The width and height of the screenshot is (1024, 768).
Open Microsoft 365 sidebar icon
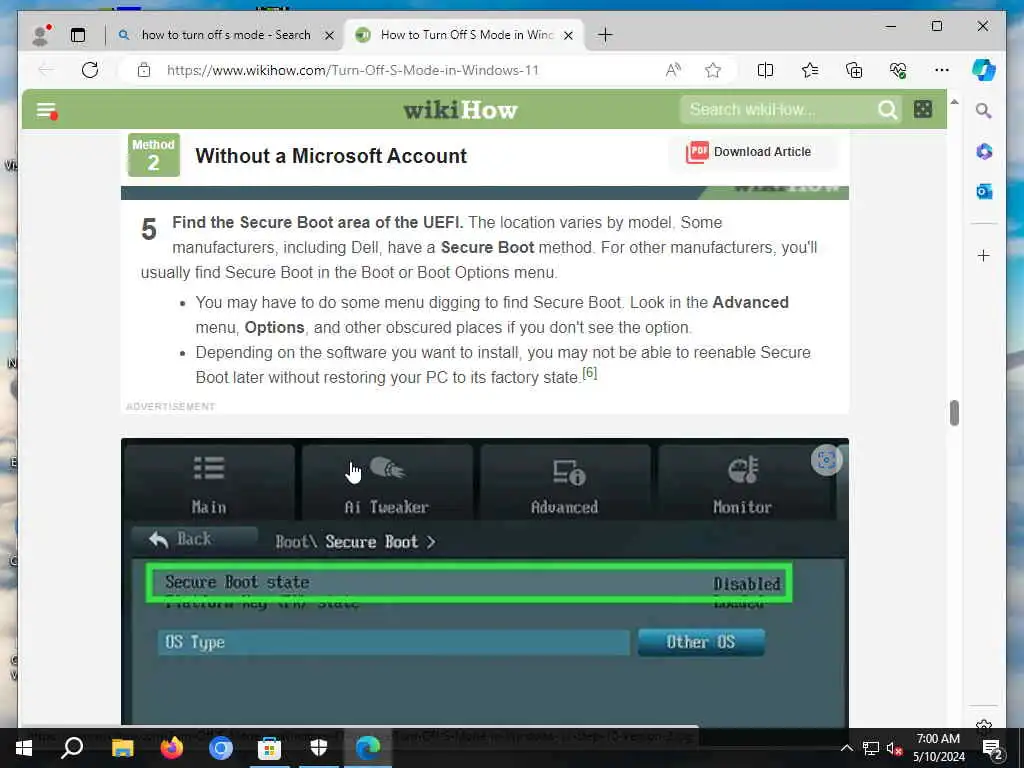point(984,152)
